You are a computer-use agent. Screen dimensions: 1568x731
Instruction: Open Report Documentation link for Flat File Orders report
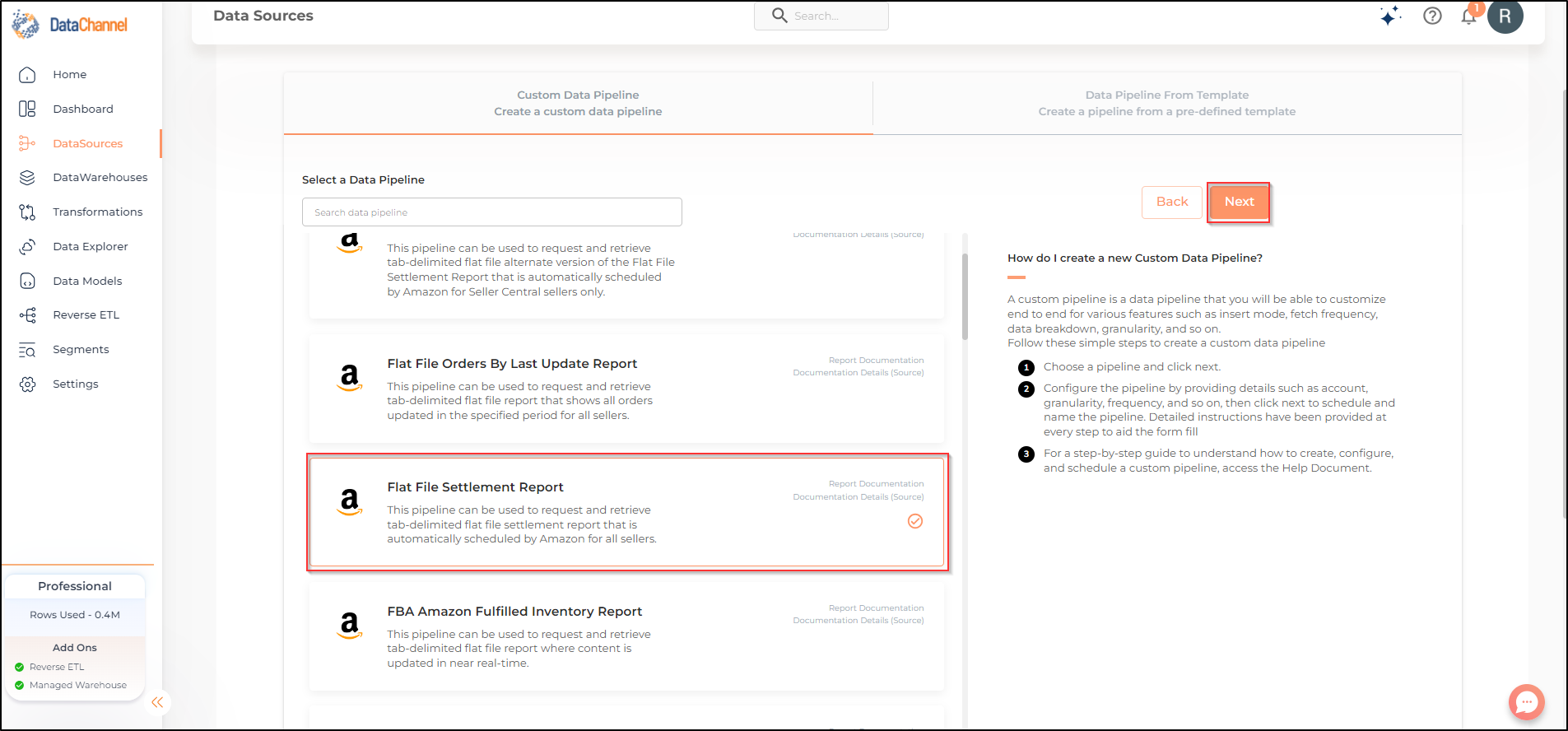click(876, 361)
